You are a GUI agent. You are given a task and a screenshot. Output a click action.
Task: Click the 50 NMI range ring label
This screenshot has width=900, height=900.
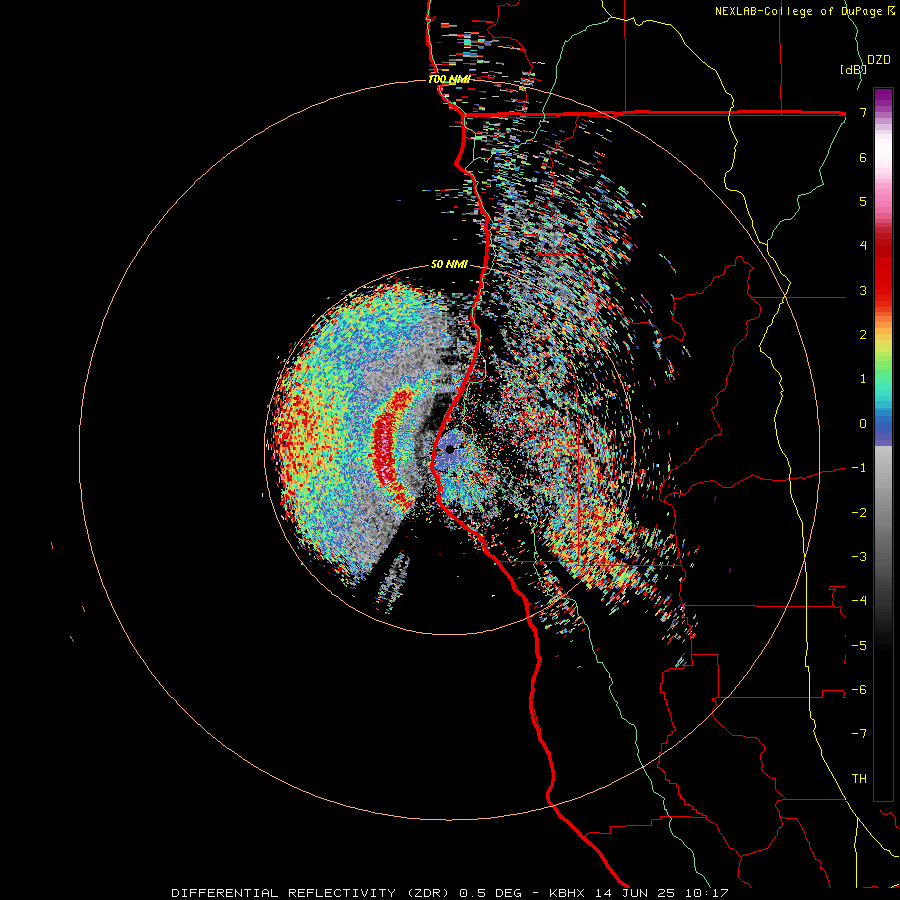449,264
